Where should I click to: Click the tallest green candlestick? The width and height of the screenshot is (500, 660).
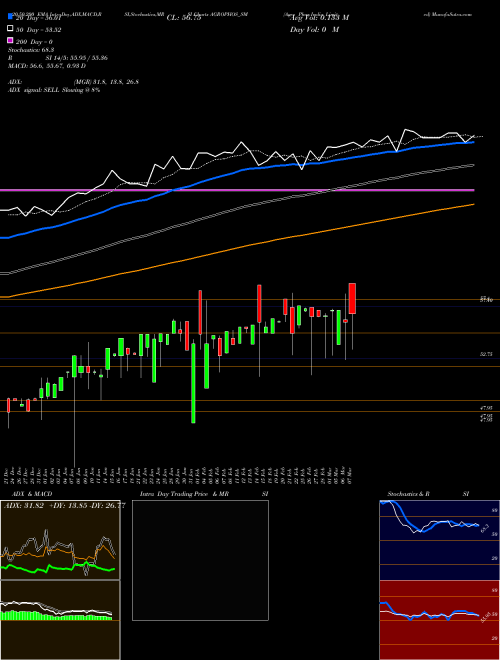point(193,383)
